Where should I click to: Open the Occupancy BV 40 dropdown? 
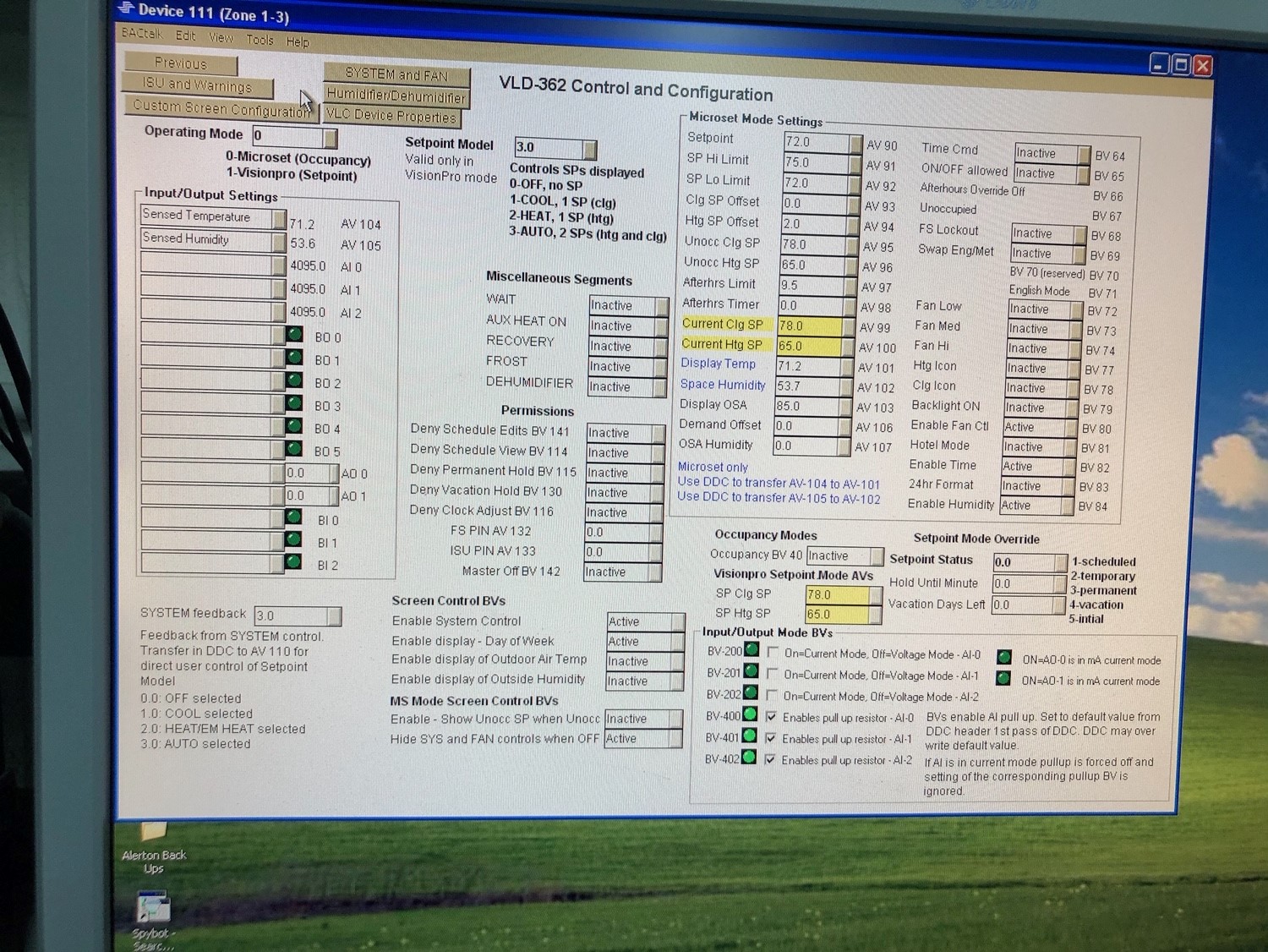tap(876, 556)
